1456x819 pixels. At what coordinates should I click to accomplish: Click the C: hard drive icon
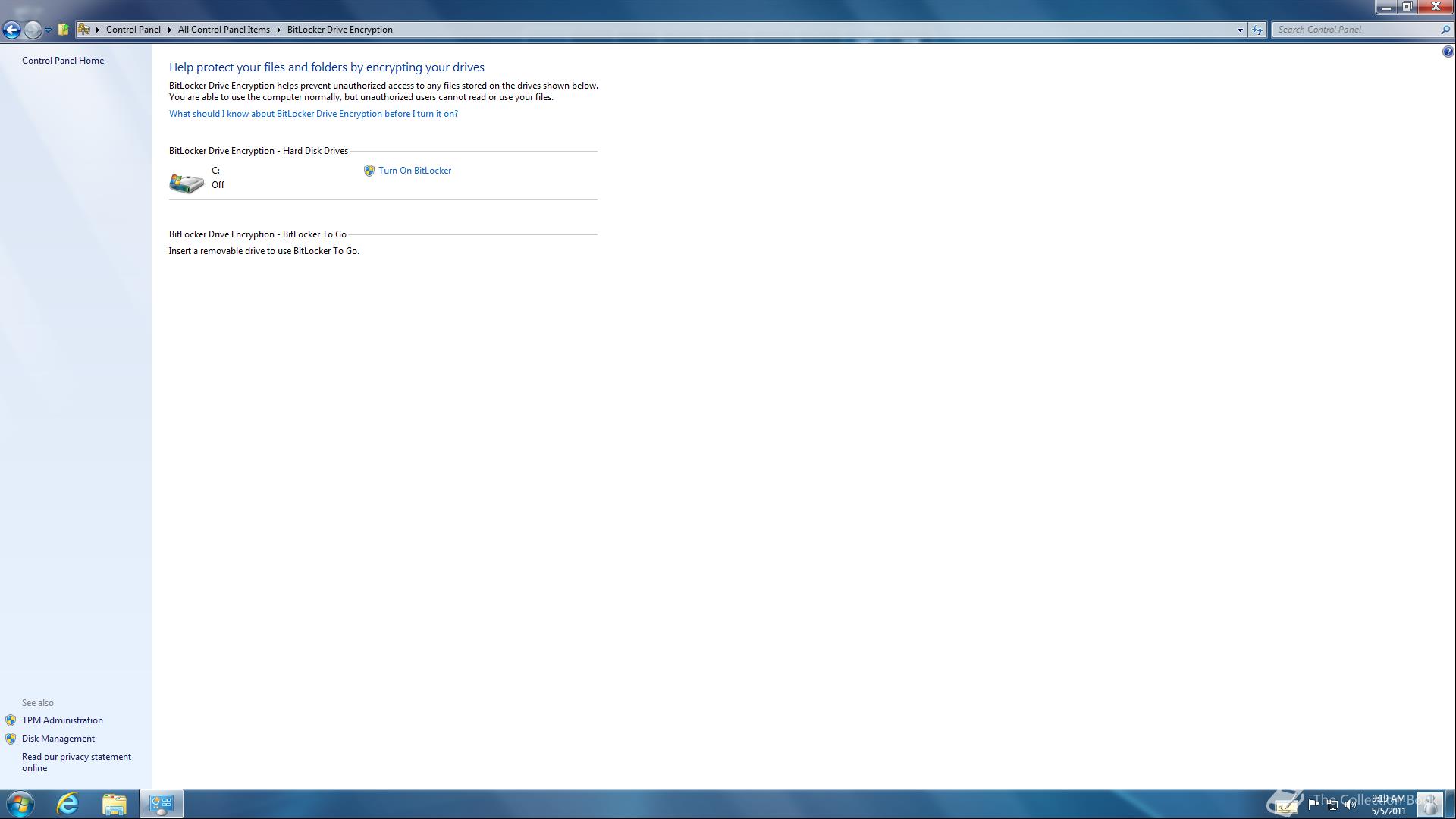coord(187,182)
